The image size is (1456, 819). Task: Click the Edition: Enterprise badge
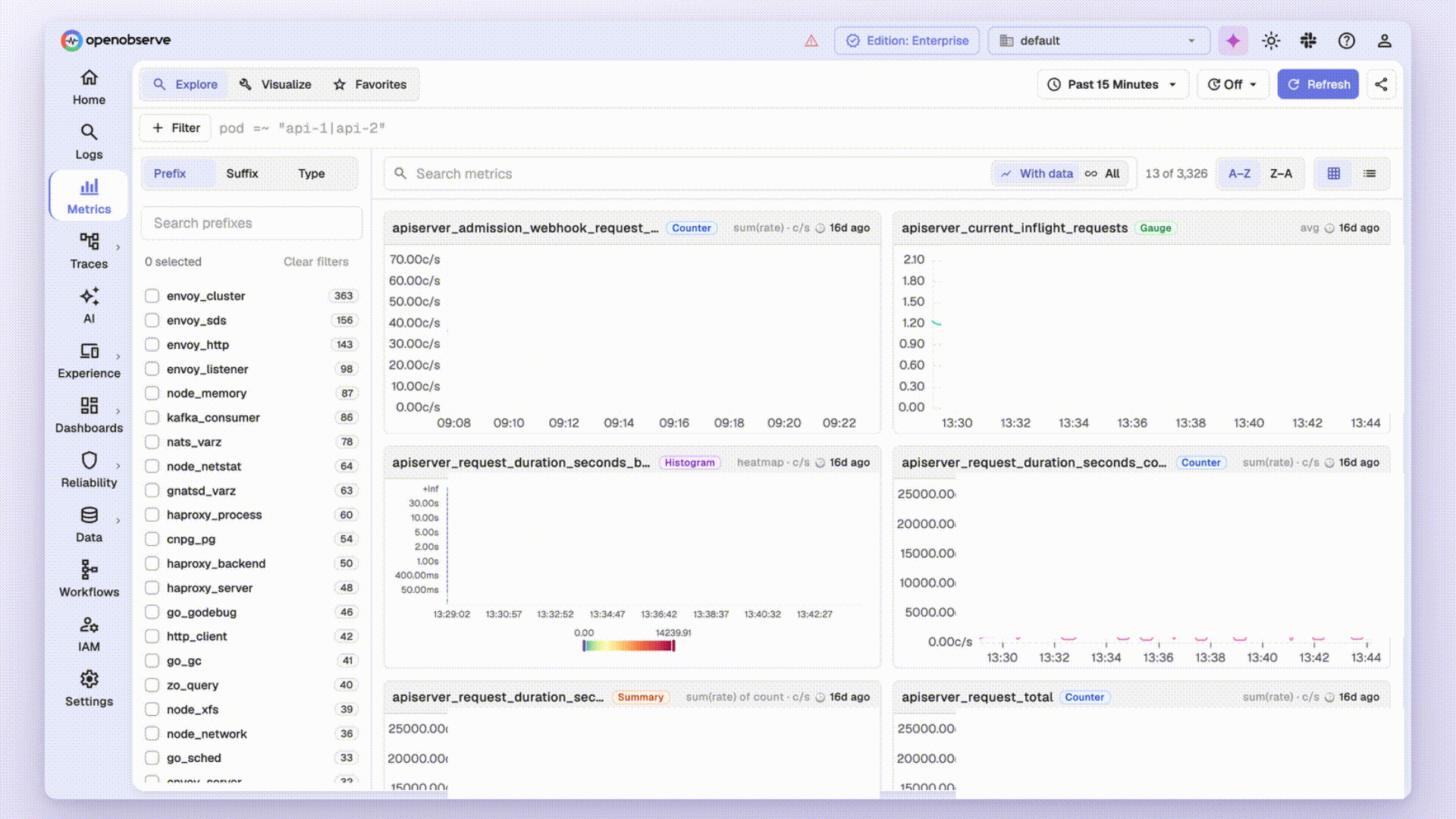coord(907,41)
